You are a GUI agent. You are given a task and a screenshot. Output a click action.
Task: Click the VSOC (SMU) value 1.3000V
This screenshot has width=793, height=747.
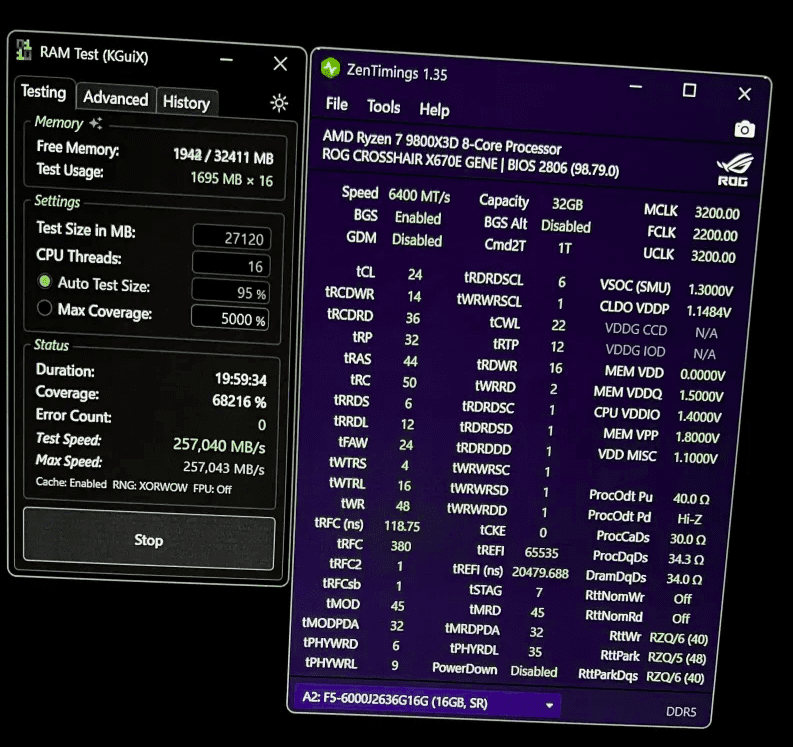pos(710,290)
